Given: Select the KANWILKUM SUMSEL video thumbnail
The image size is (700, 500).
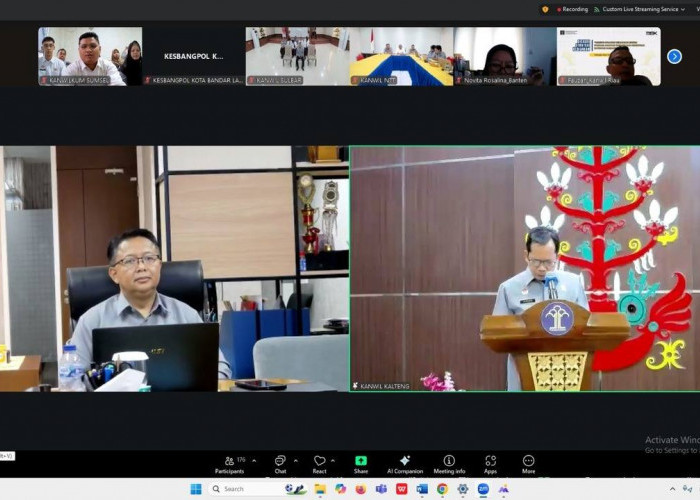Looking at the screenshot, I should 90,56.
